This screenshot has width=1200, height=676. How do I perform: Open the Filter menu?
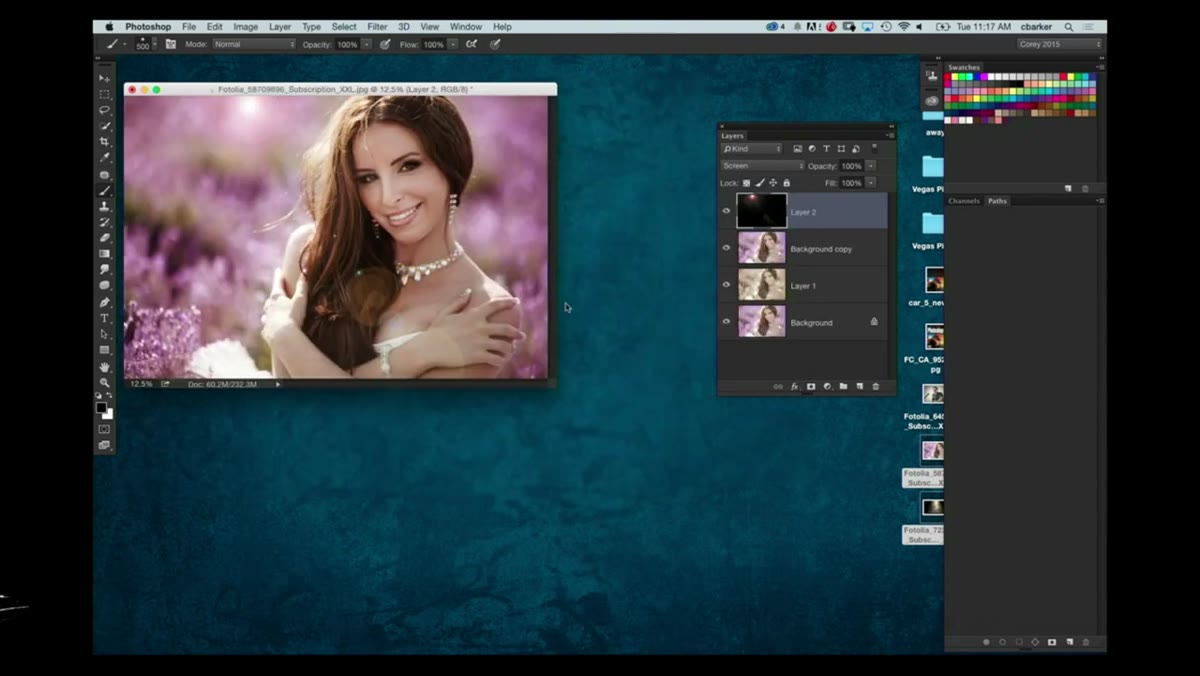coord(377,27)
